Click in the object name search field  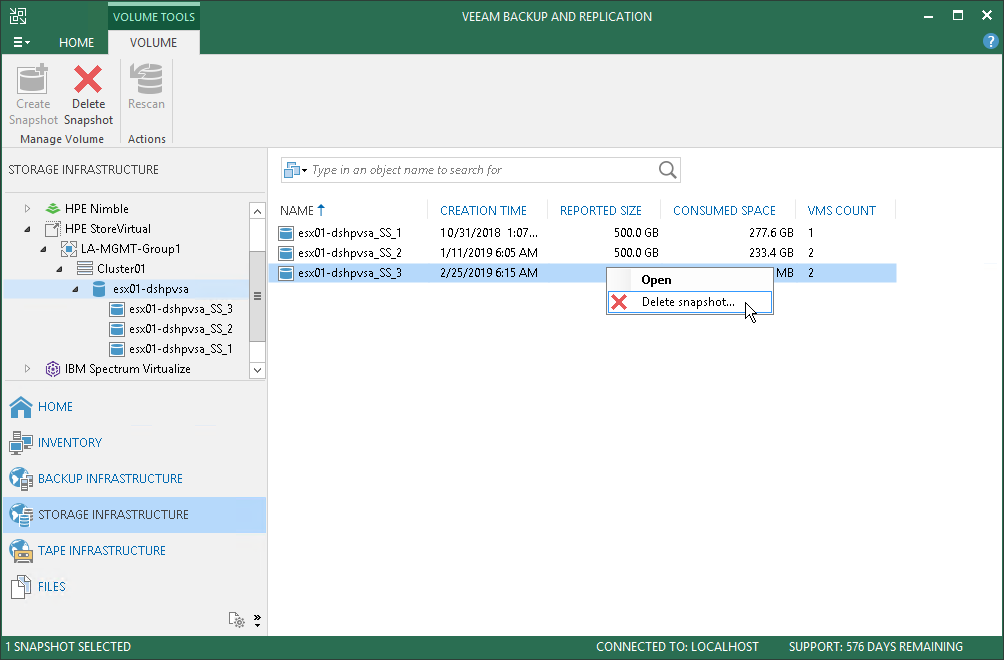(483, 170)
